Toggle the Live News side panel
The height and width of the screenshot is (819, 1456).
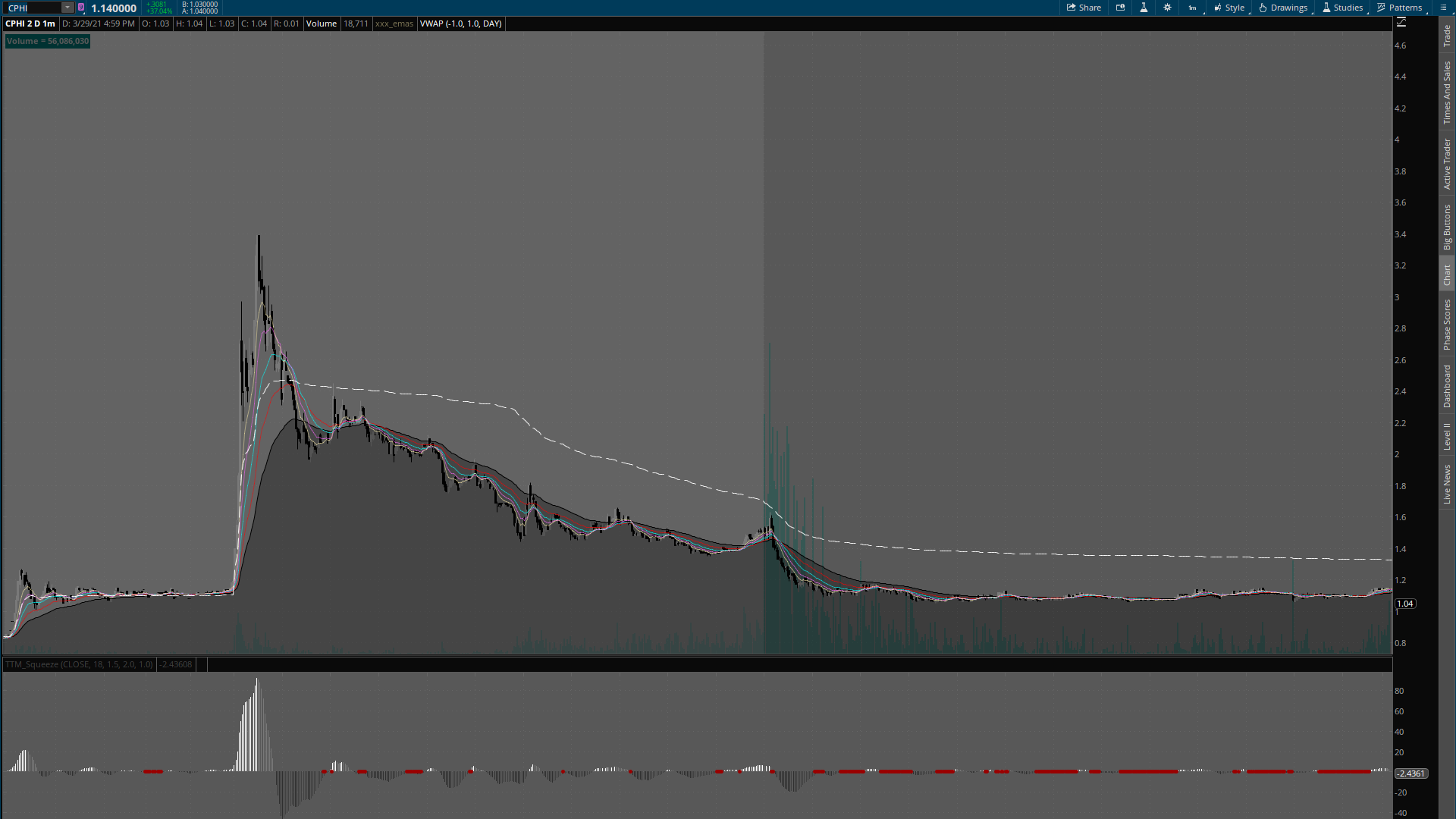1447,484
